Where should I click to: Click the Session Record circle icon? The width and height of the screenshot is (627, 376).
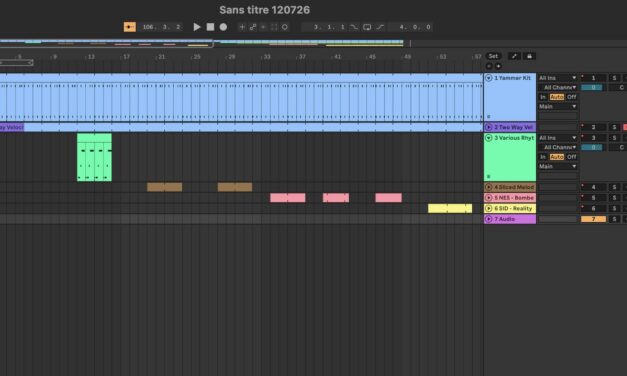coord(285,27)
